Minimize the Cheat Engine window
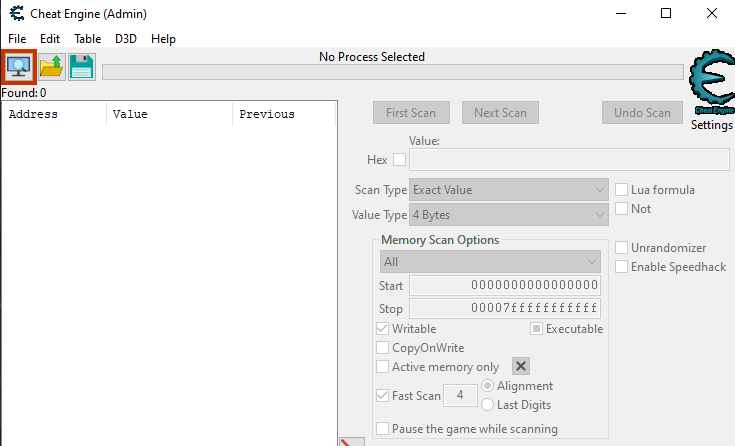The image size is (735, 446). [x=621, y=14]
